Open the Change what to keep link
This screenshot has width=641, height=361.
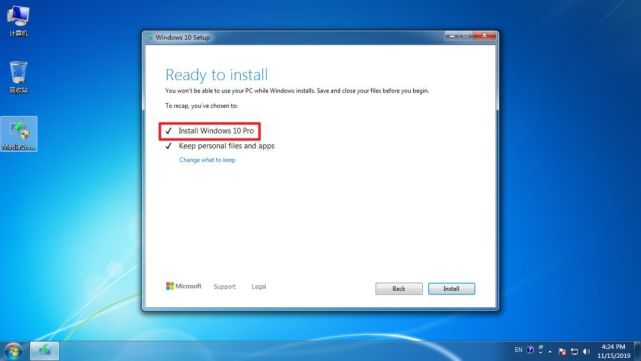coord(207,160)
